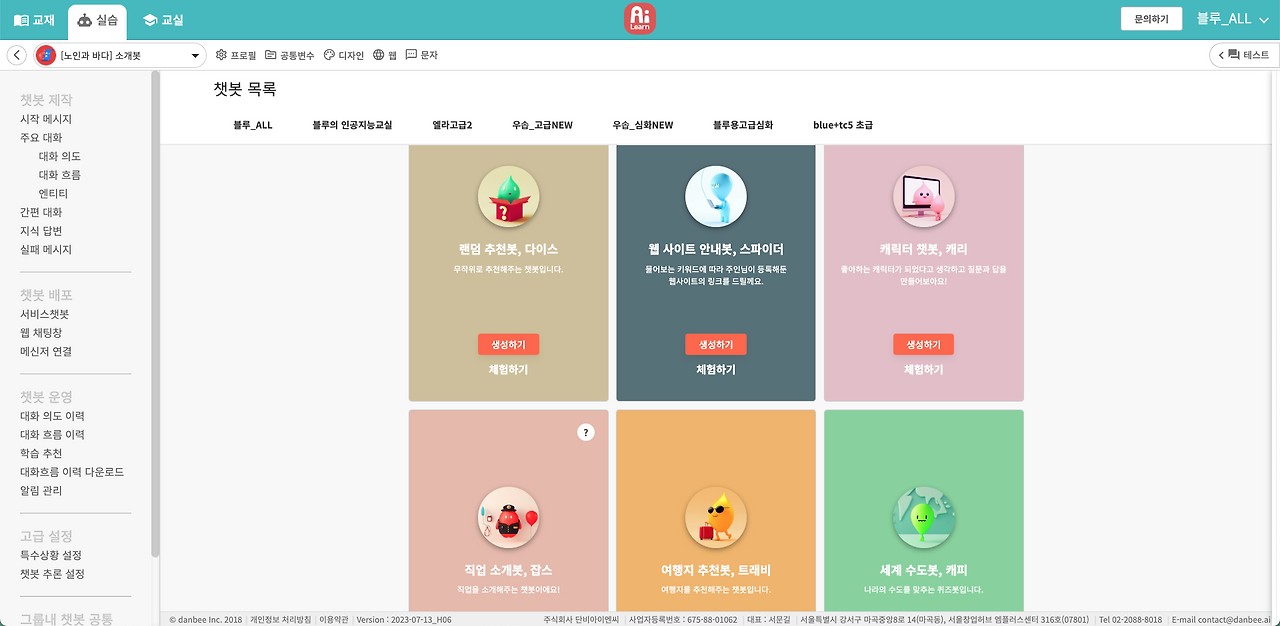The height and width of the screenshot is (626, 1280).
Task: Open 체험하기 under 랜덤 추천봇
Action: point(508,368)
